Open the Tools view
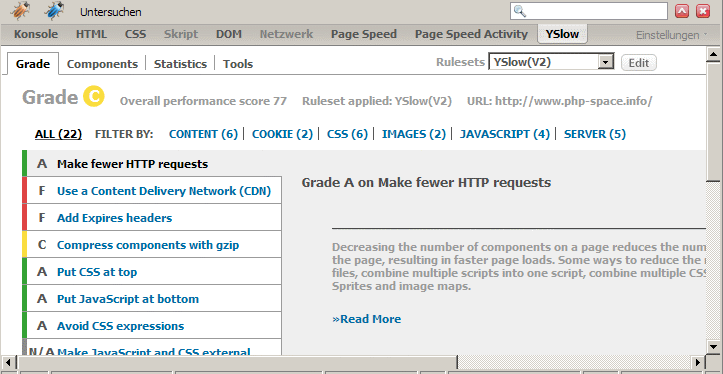The width and height of the screenshot is (723, 374). coord(238,64)
